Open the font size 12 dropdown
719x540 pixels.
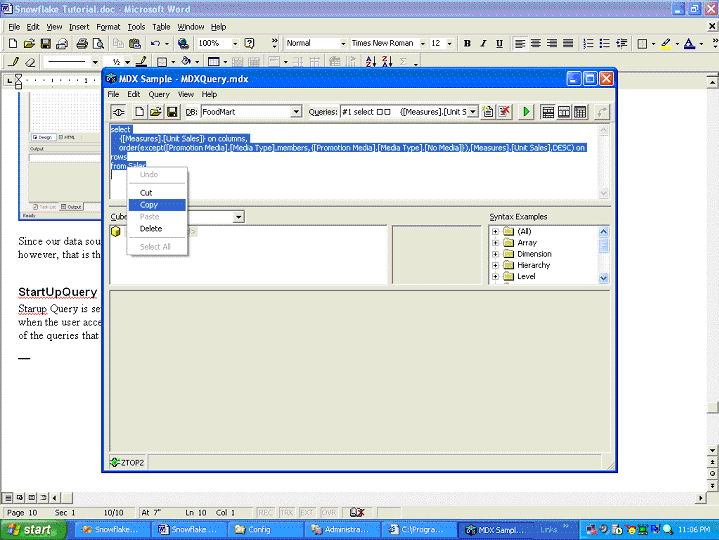[x=449, y=44]
